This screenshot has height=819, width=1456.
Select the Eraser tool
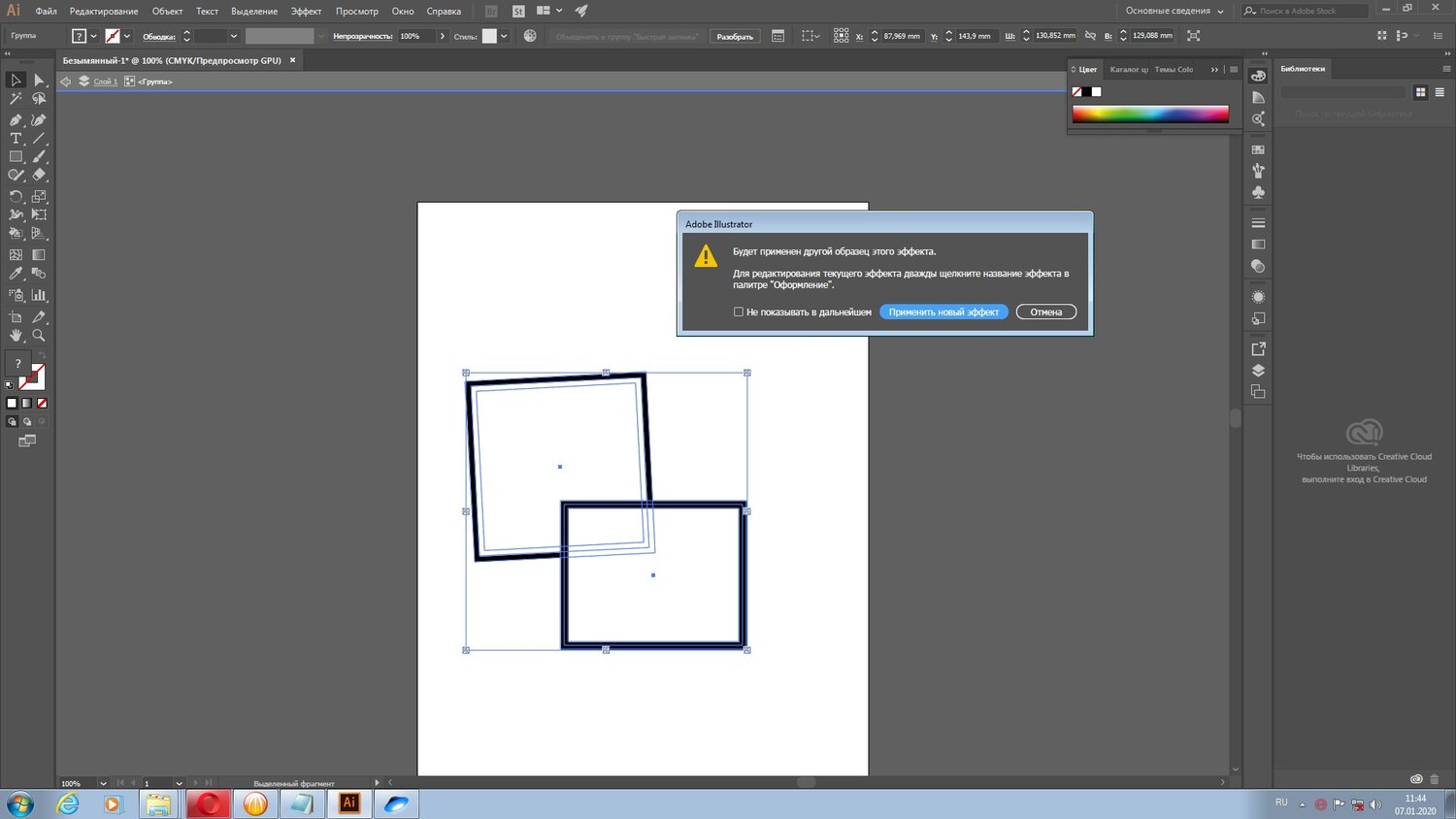(39, 176)
